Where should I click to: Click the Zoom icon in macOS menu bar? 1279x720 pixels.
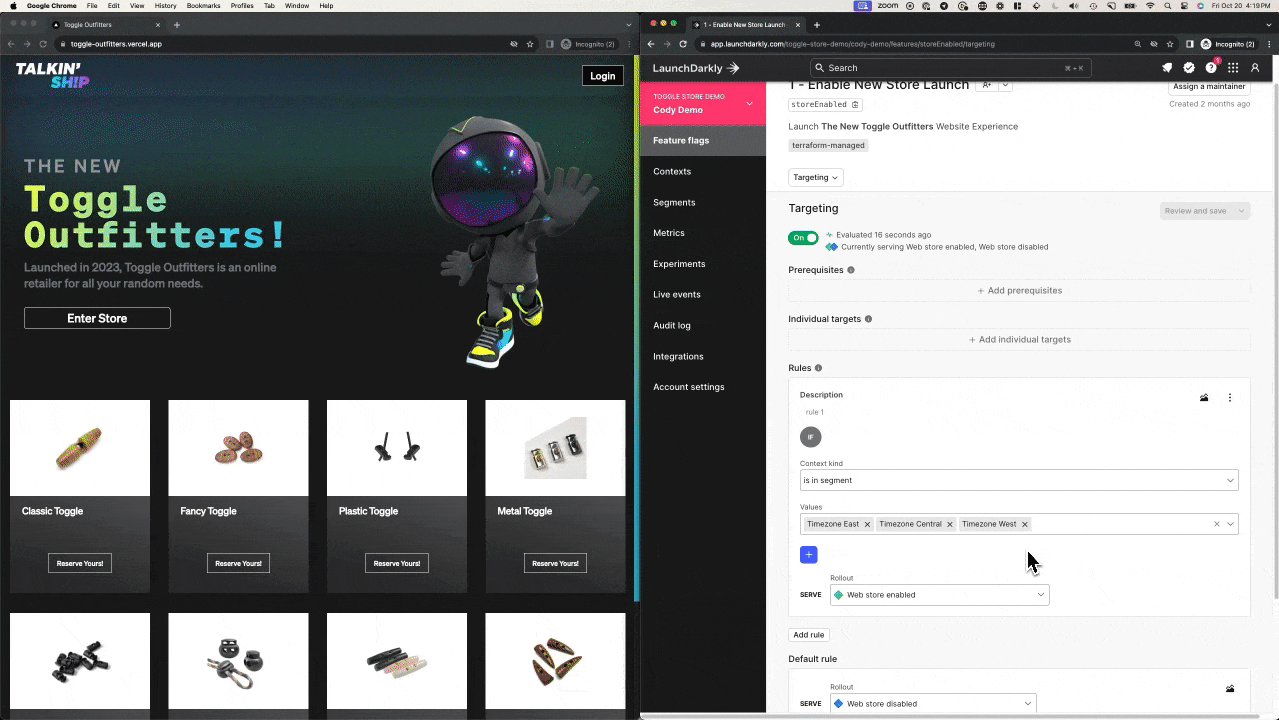[888, 6]
